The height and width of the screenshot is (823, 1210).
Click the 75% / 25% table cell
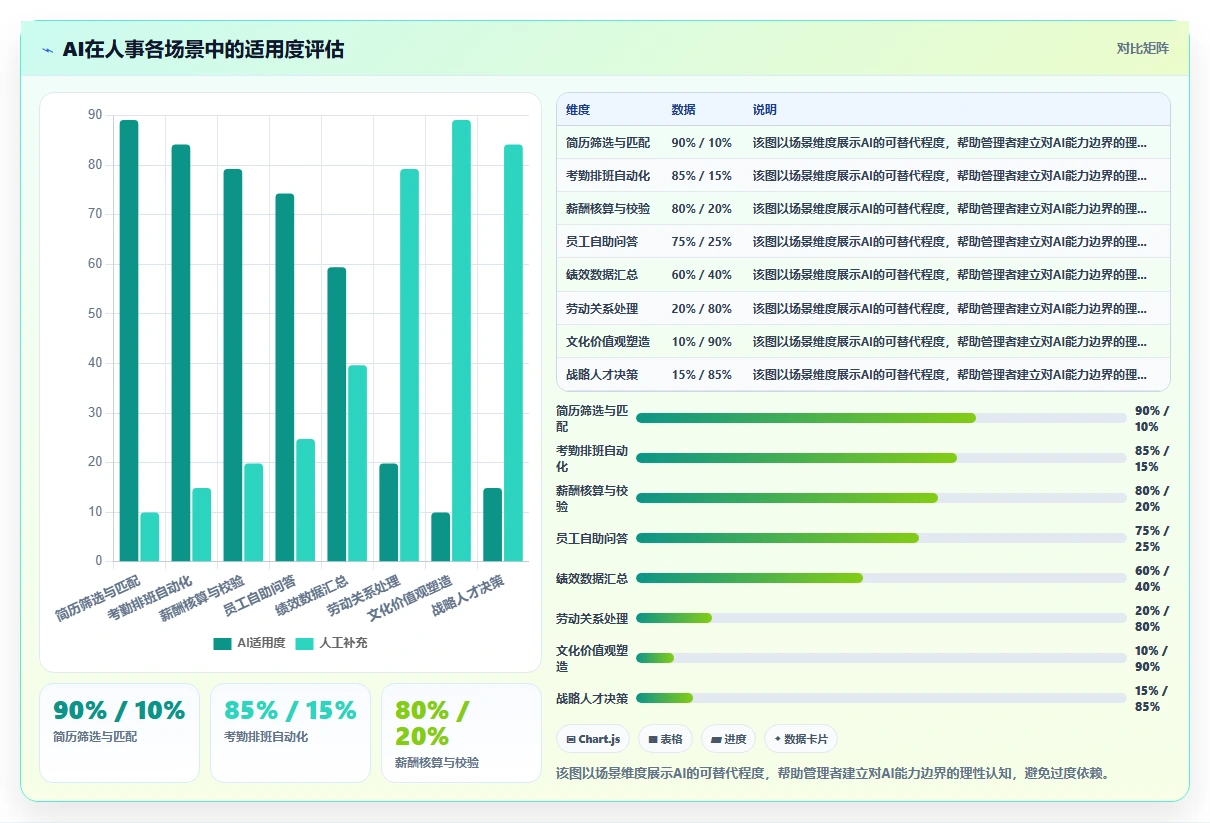point(702,242)
